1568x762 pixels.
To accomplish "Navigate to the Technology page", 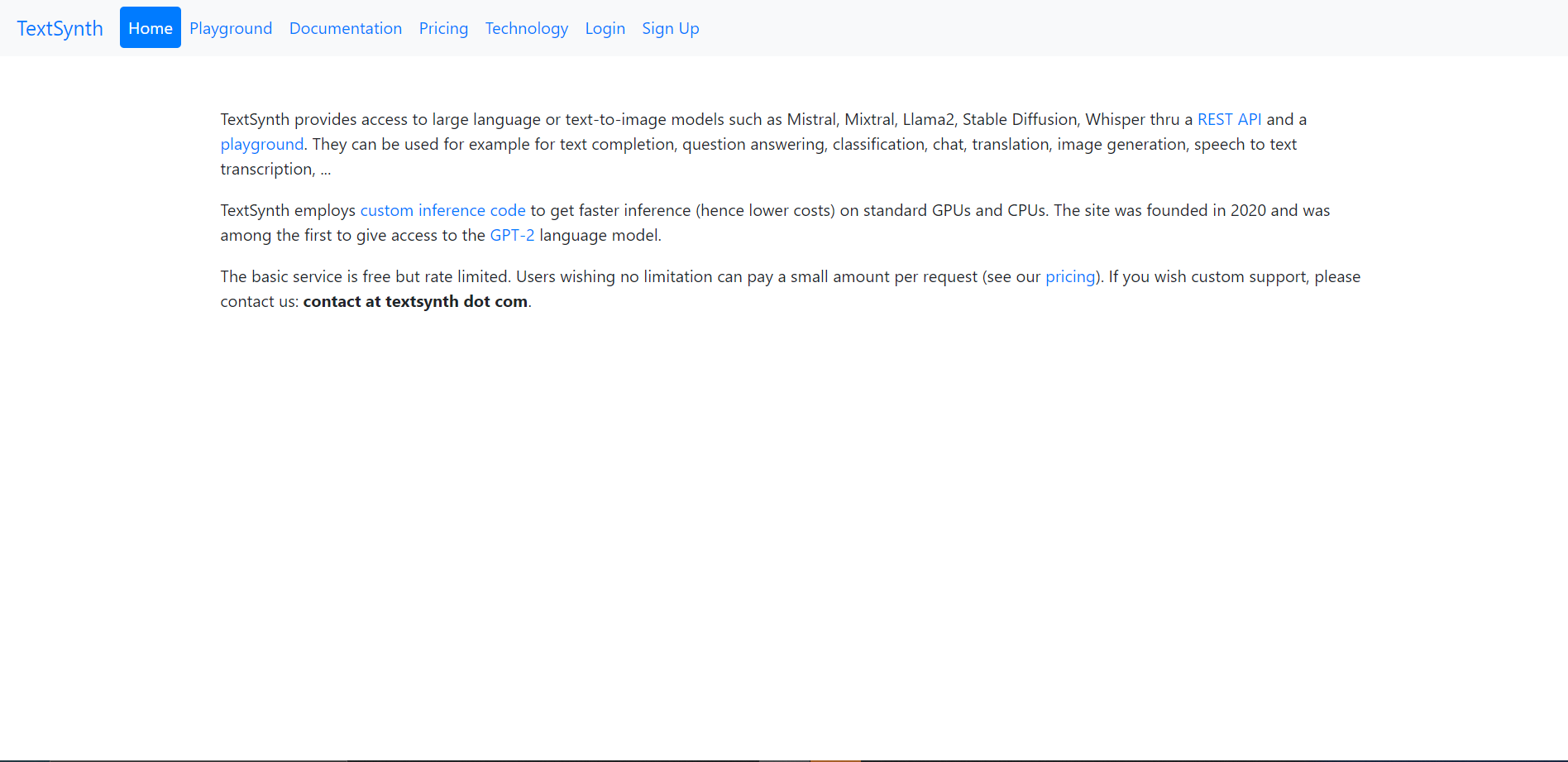I will coord(526,28).
